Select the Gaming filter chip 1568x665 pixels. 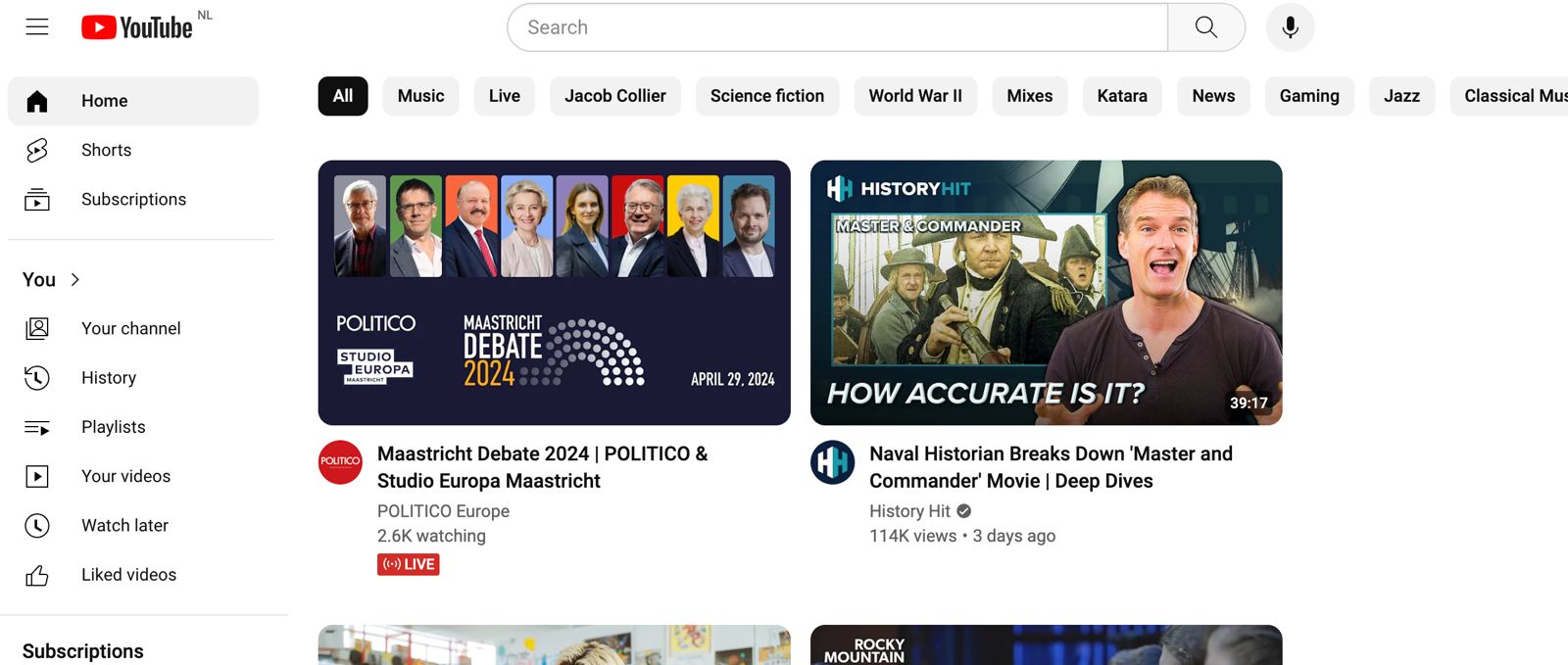pos(1309,96)
